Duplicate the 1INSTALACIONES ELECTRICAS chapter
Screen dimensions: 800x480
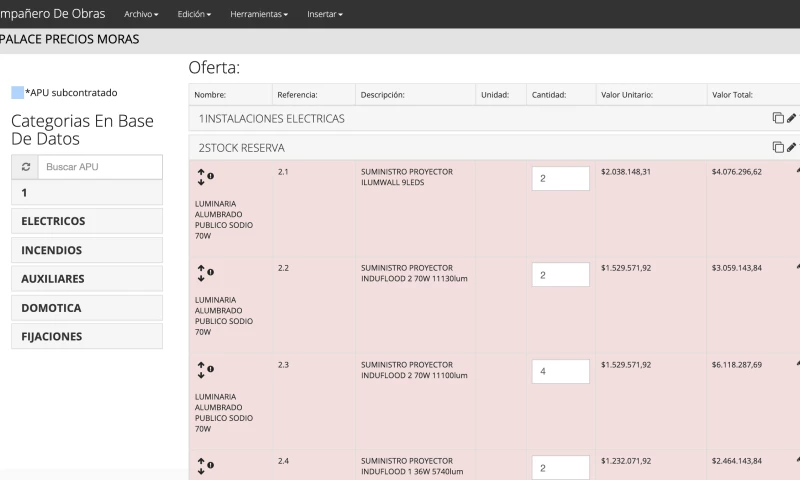click(778, 118)
